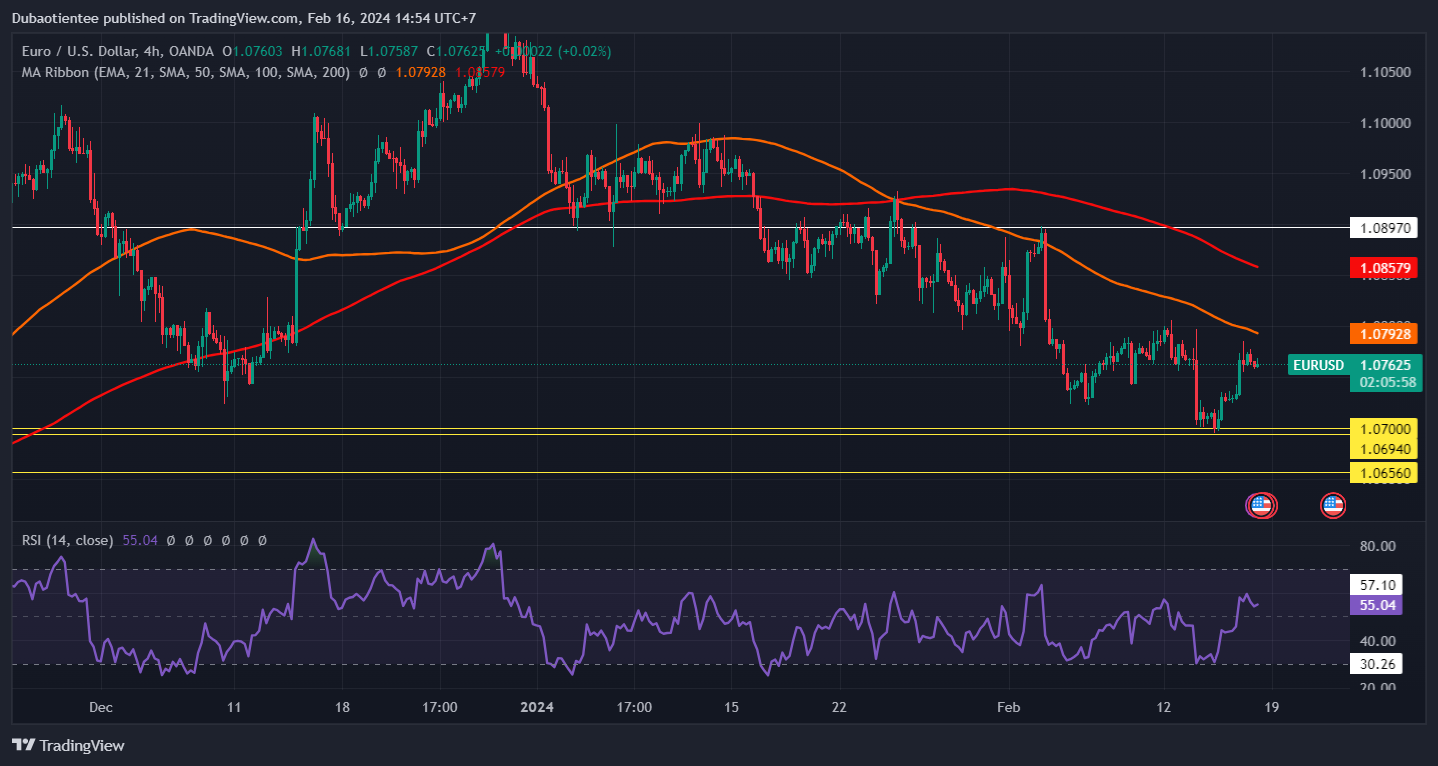Click the green EURUSD symbol tag

coord(1318,365)
